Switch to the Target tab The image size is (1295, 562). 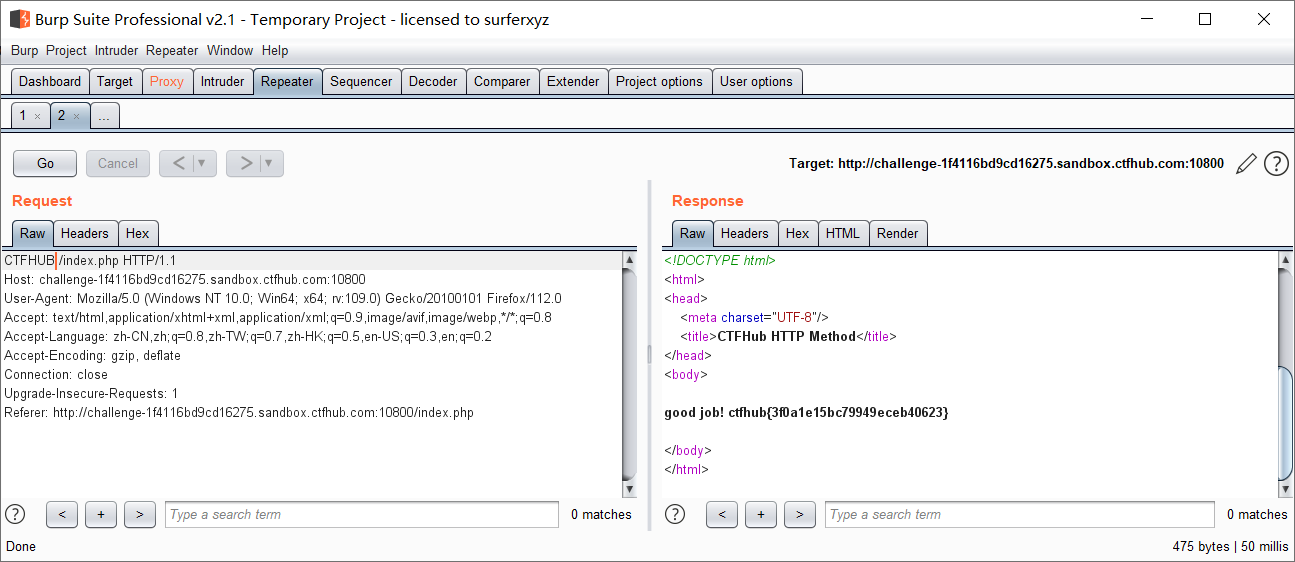(115, 81)
